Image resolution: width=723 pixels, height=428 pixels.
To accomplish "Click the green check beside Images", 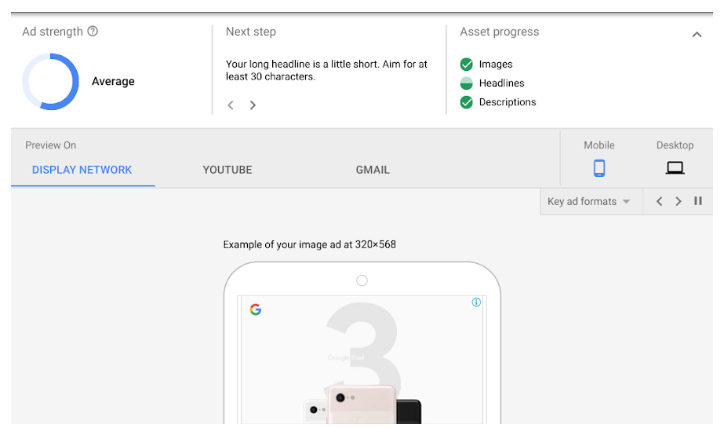I will click(x=467, y=64).
